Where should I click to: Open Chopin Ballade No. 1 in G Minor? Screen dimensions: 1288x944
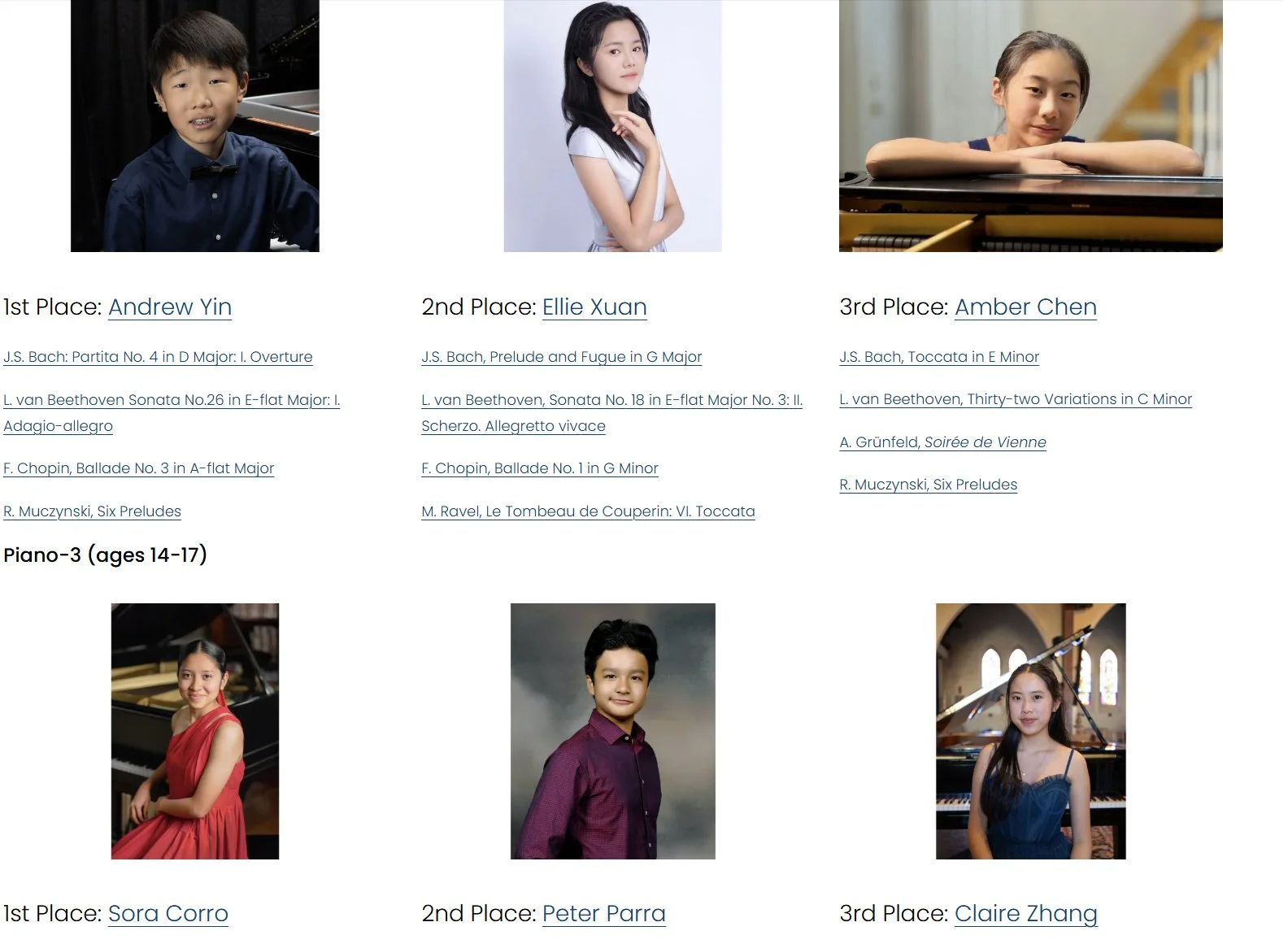(540, 468)
